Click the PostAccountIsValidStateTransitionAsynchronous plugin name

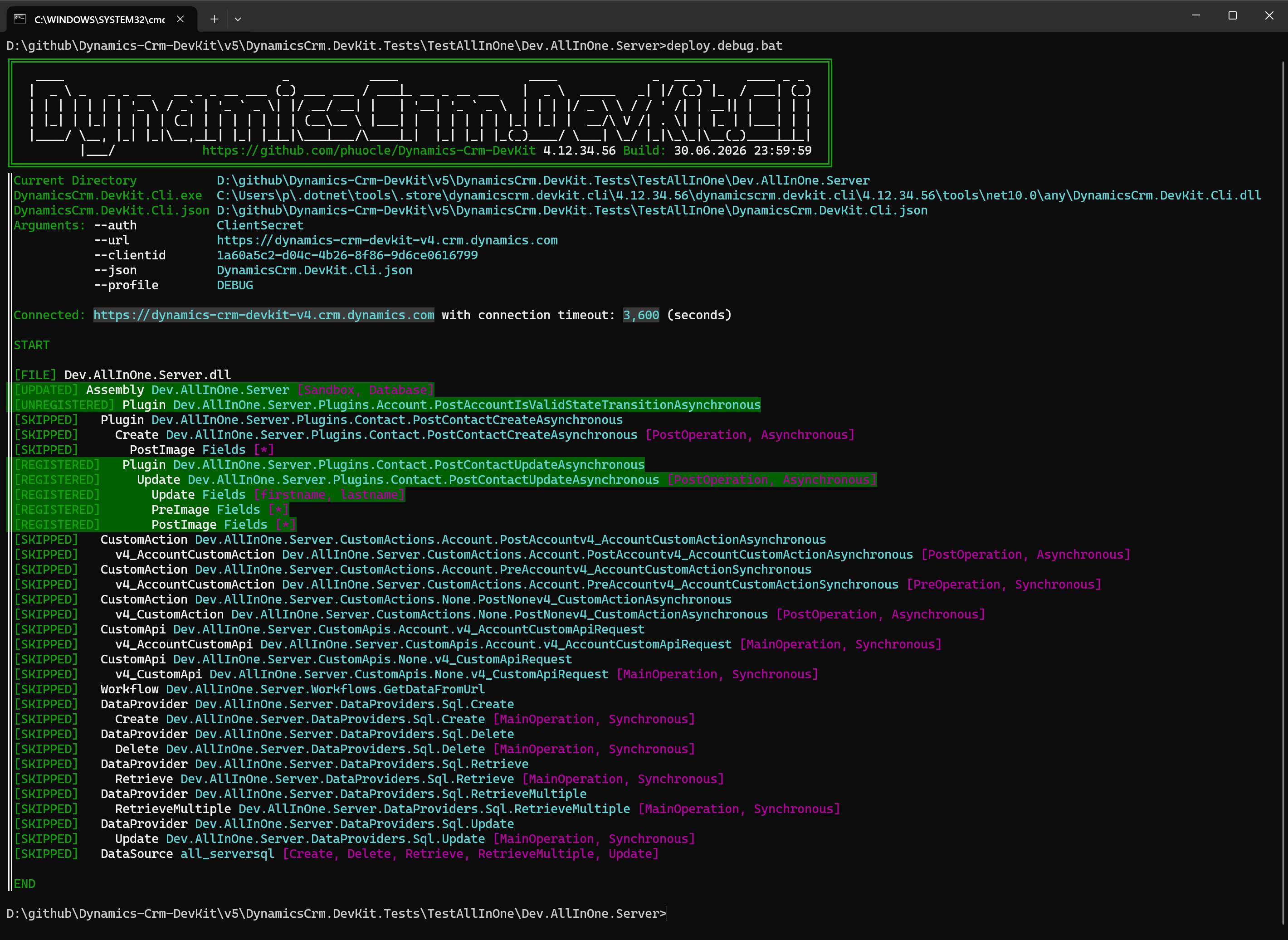(x=598, y=404)
